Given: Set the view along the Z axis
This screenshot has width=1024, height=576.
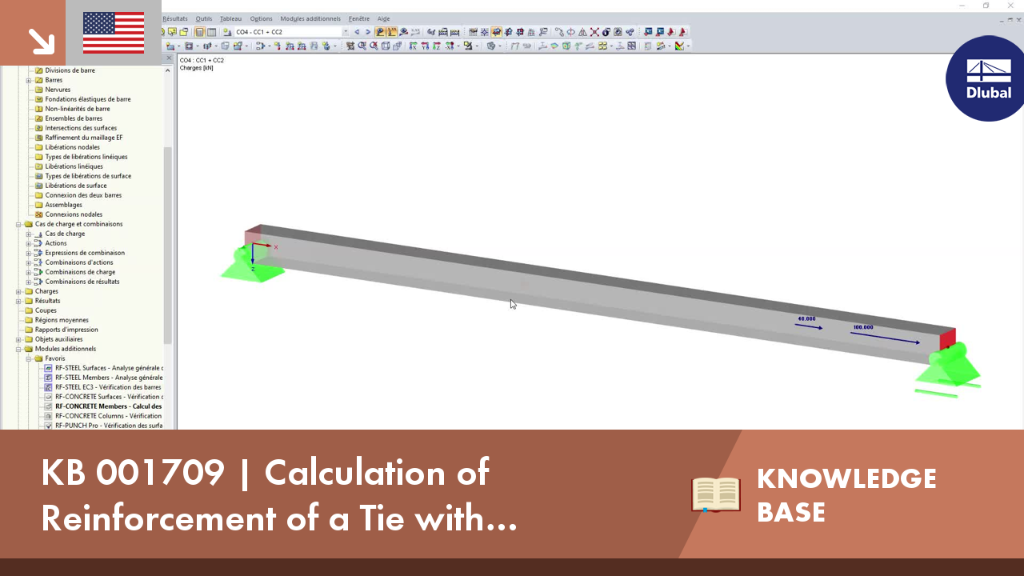Looking at the screenshot, I should pos(437,46).
